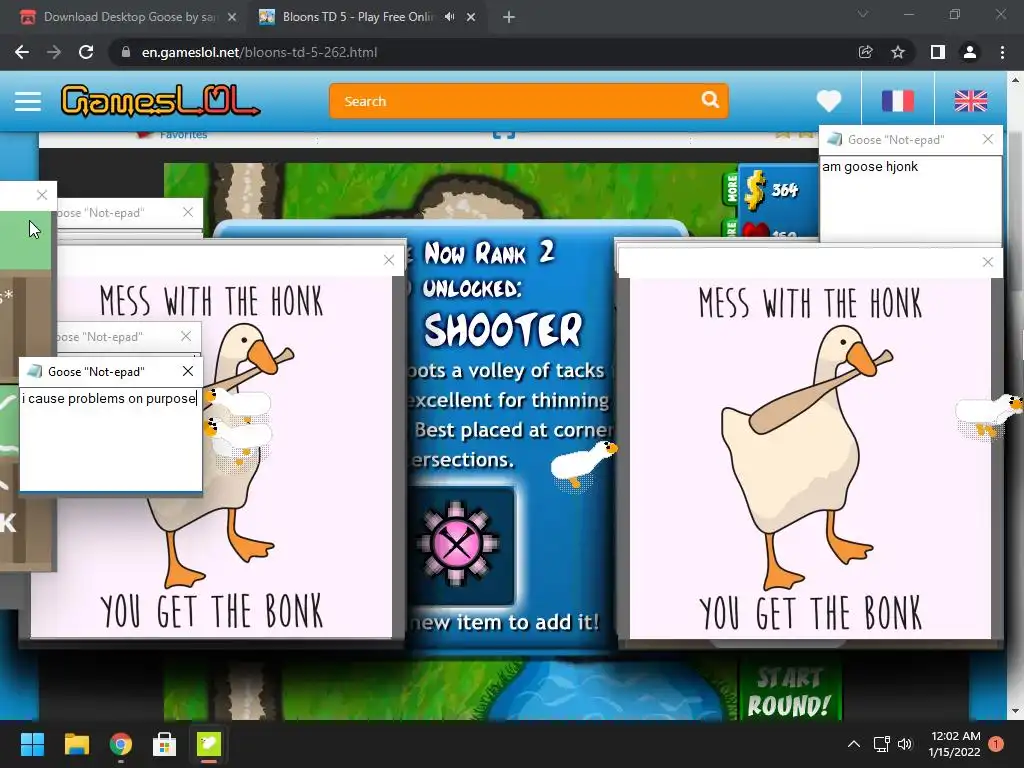This screenshot has height=768, width=1024.
Task: Click the Start Round button
Action: tap(789, 692)
